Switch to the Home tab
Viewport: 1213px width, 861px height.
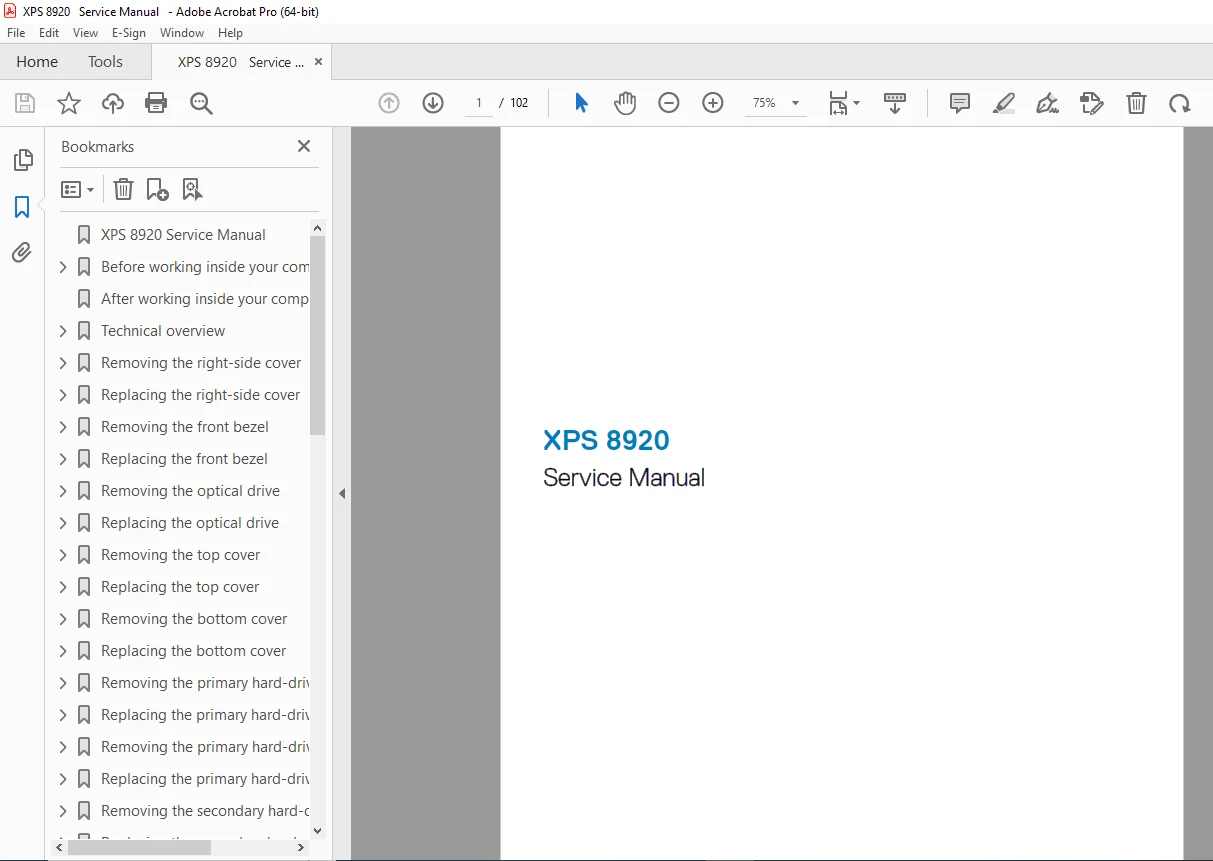pyautogui.click(x=37, y=62)
